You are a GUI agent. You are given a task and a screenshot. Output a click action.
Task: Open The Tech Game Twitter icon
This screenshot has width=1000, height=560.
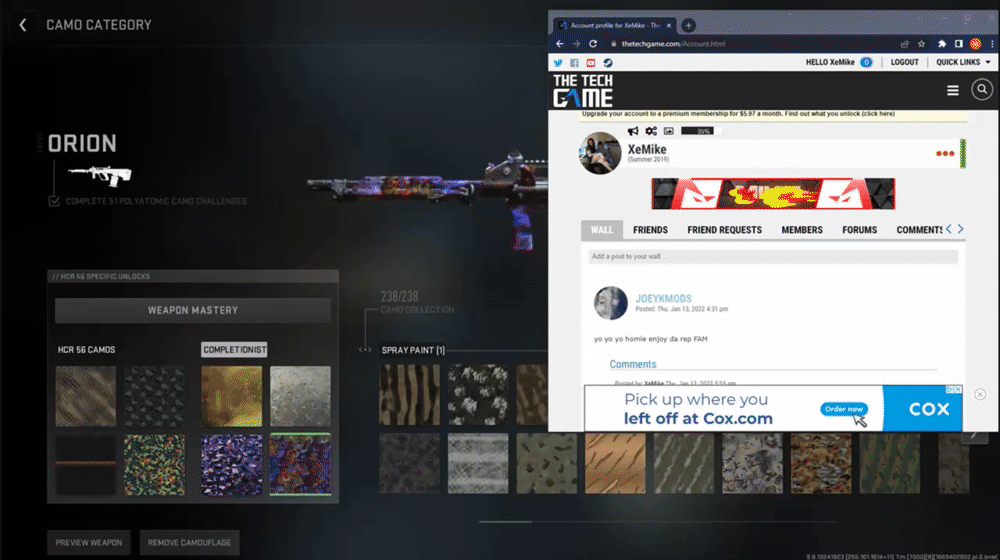tap(558, 63)
